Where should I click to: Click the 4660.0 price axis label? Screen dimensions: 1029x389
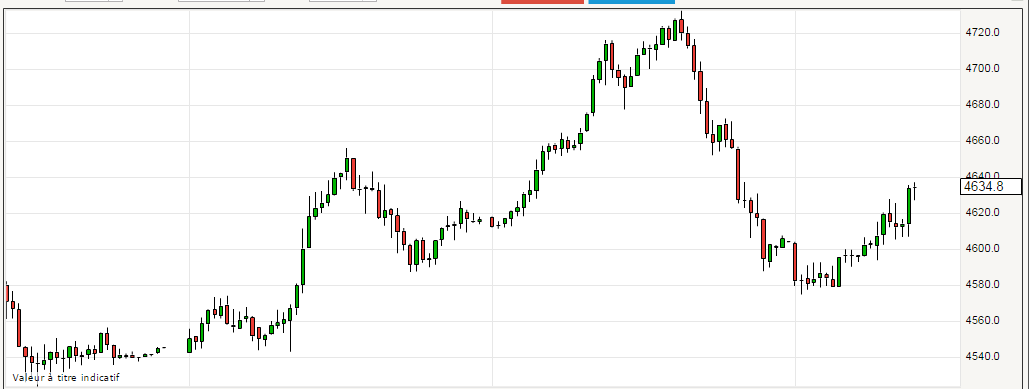coord(982,140)
